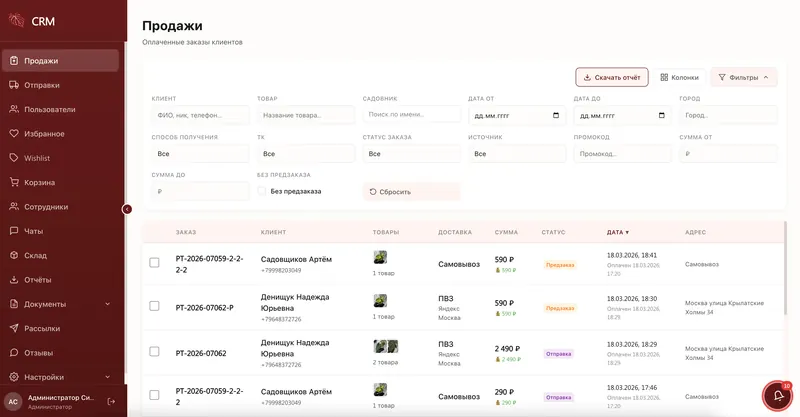The height and width of the screenshot is (417, 800).
Task: Click the Клиент search field
Action: click(x=200, y=115)
